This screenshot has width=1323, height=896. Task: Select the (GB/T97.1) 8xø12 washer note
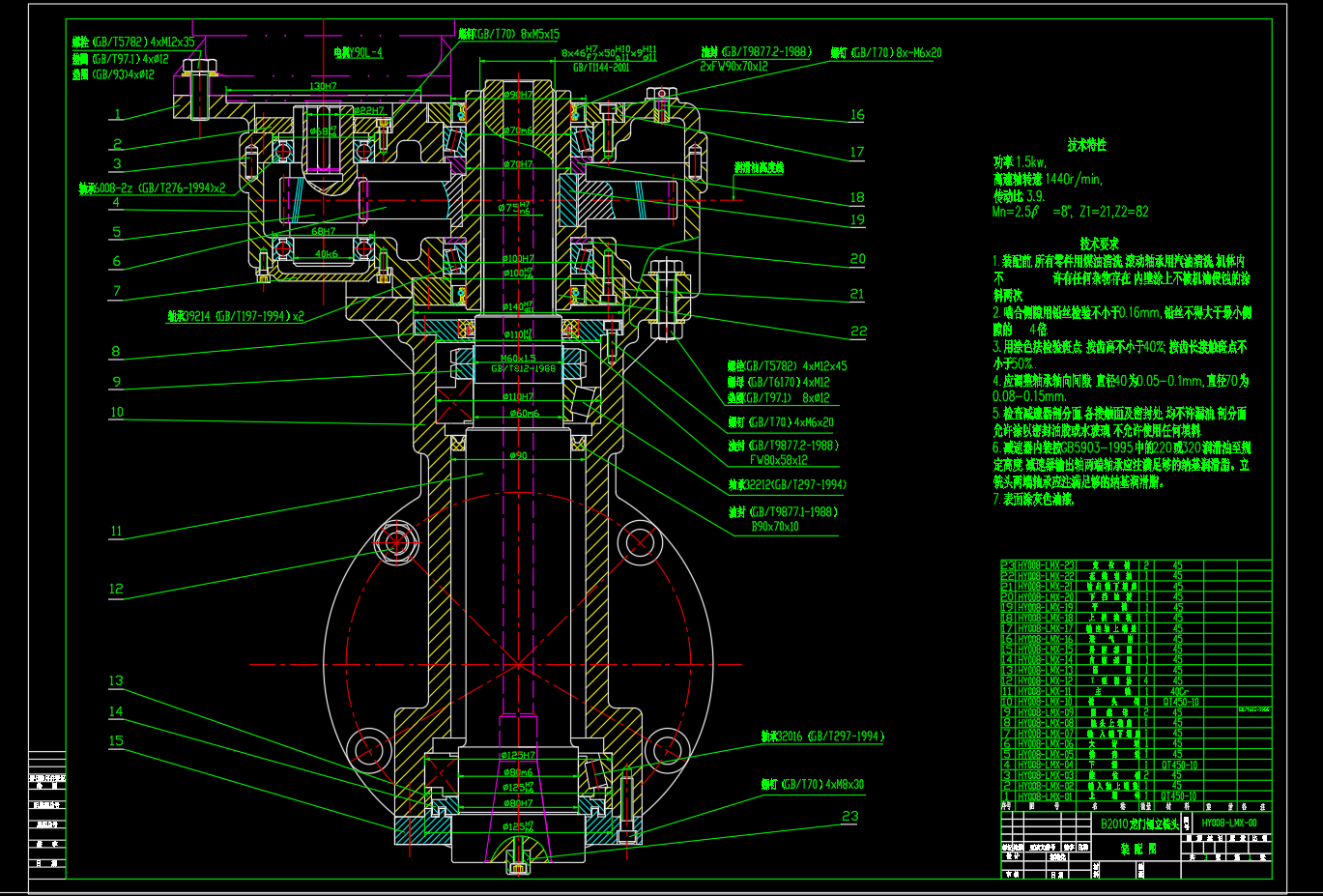click(779, 397)
